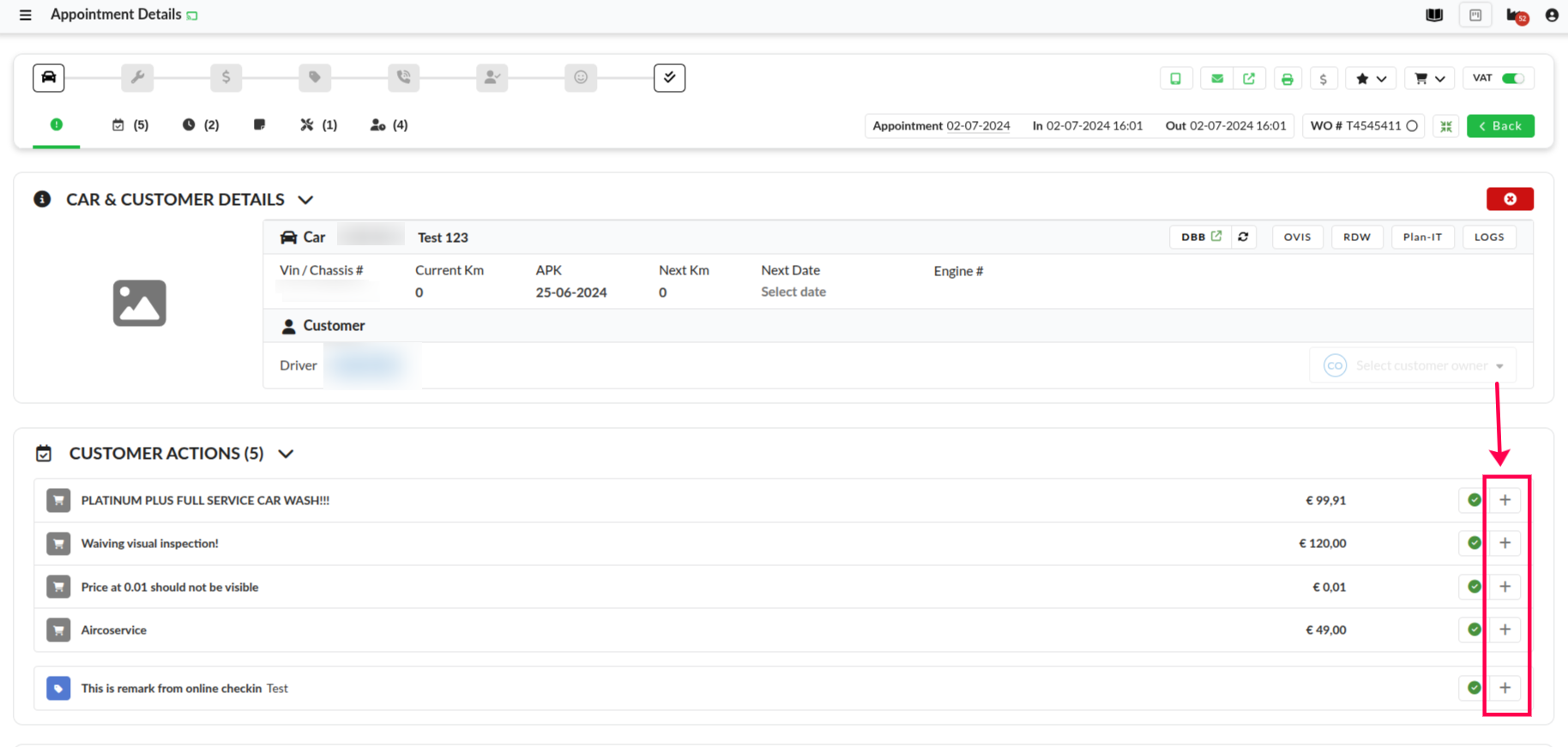The width and height of the screenshot is (1568, 747).
Task: Expand the Waiving visual inspection plus button
Action: coord(1505,543)
